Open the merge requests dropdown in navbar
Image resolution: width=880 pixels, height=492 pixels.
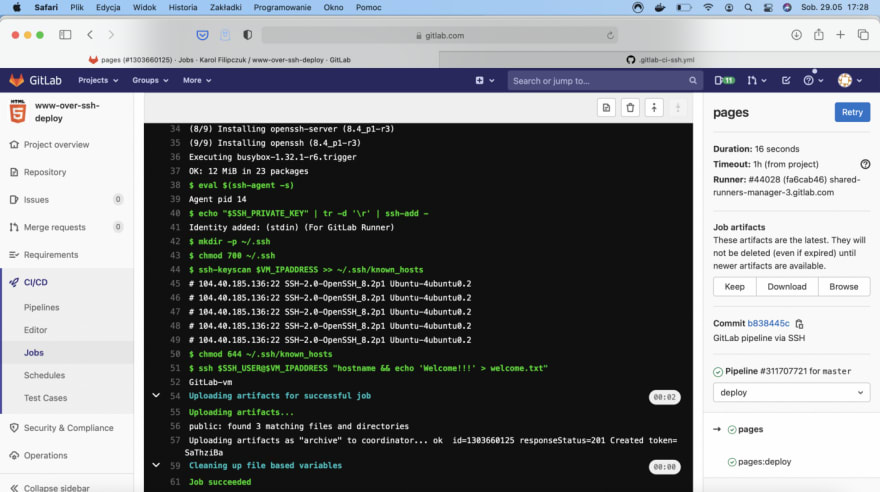pyautogui.click(x=757, y=80)
